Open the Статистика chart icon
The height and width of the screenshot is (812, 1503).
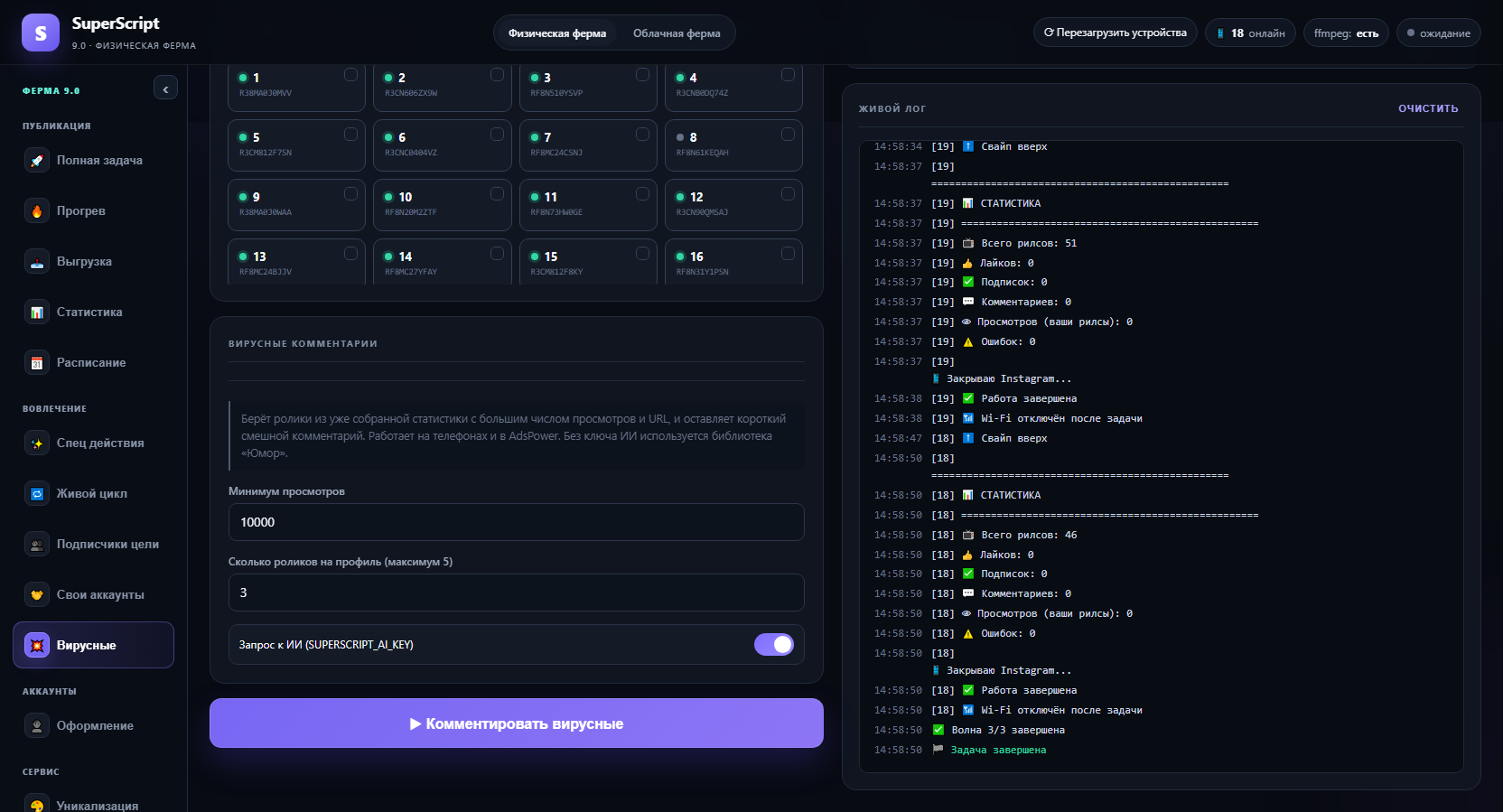(37, 313)
